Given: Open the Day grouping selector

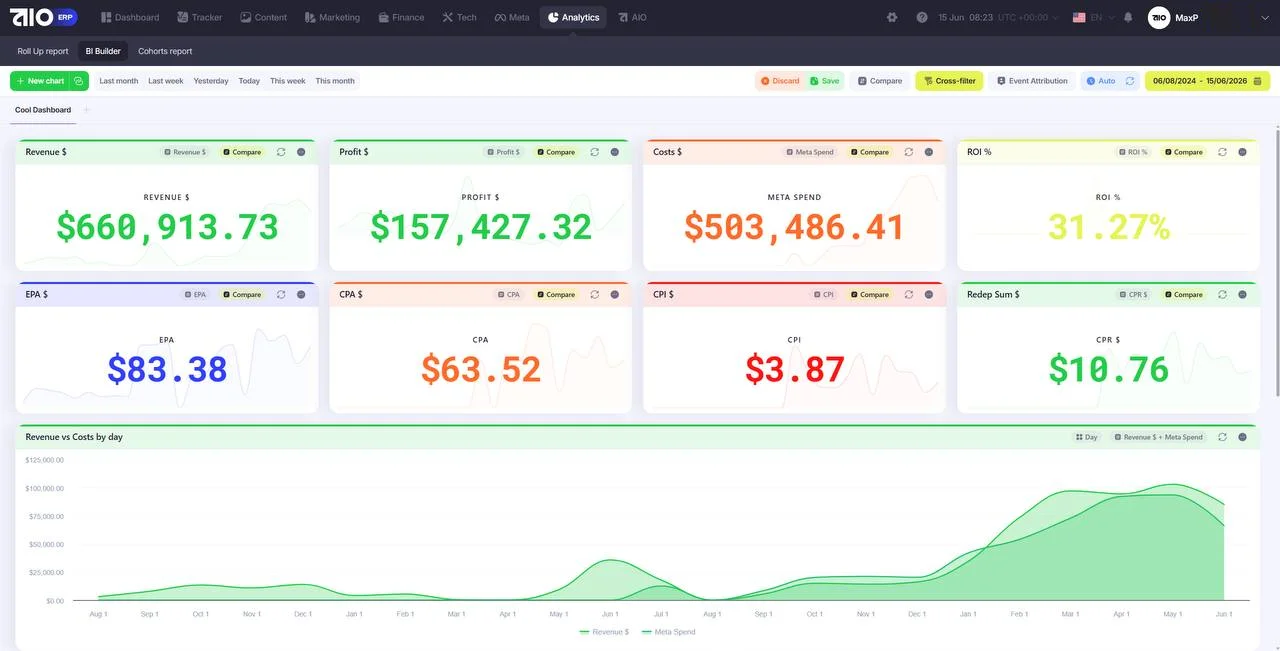Looking at the screenshot, I should click(x=1087, y=437).
